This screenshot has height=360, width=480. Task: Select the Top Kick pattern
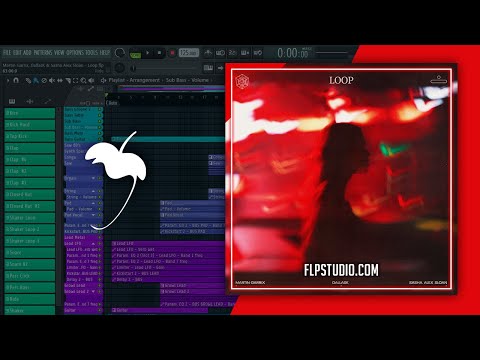coord(30,136)
